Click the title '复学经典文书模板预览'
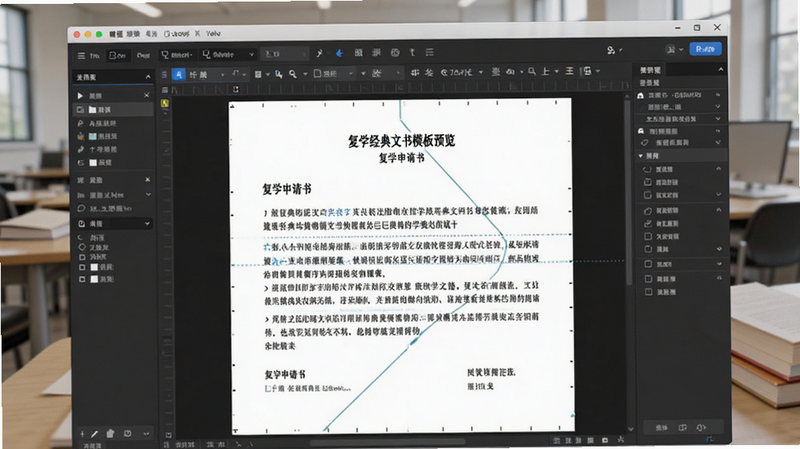 [x=402, y=141]
